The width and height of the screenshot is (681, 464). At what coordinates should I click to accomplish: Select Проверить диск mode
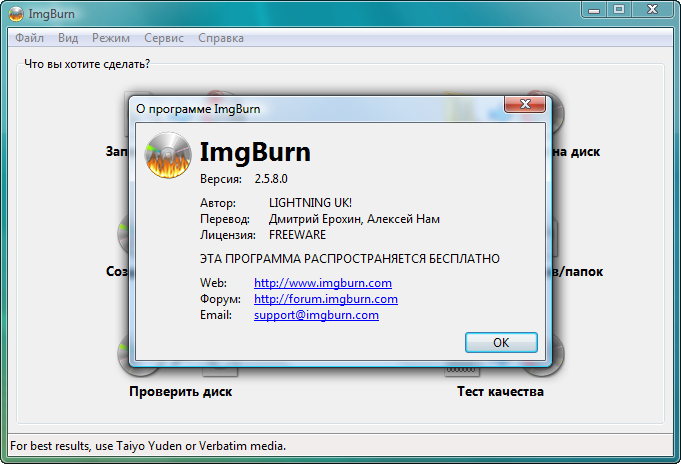tap(181, 391)
